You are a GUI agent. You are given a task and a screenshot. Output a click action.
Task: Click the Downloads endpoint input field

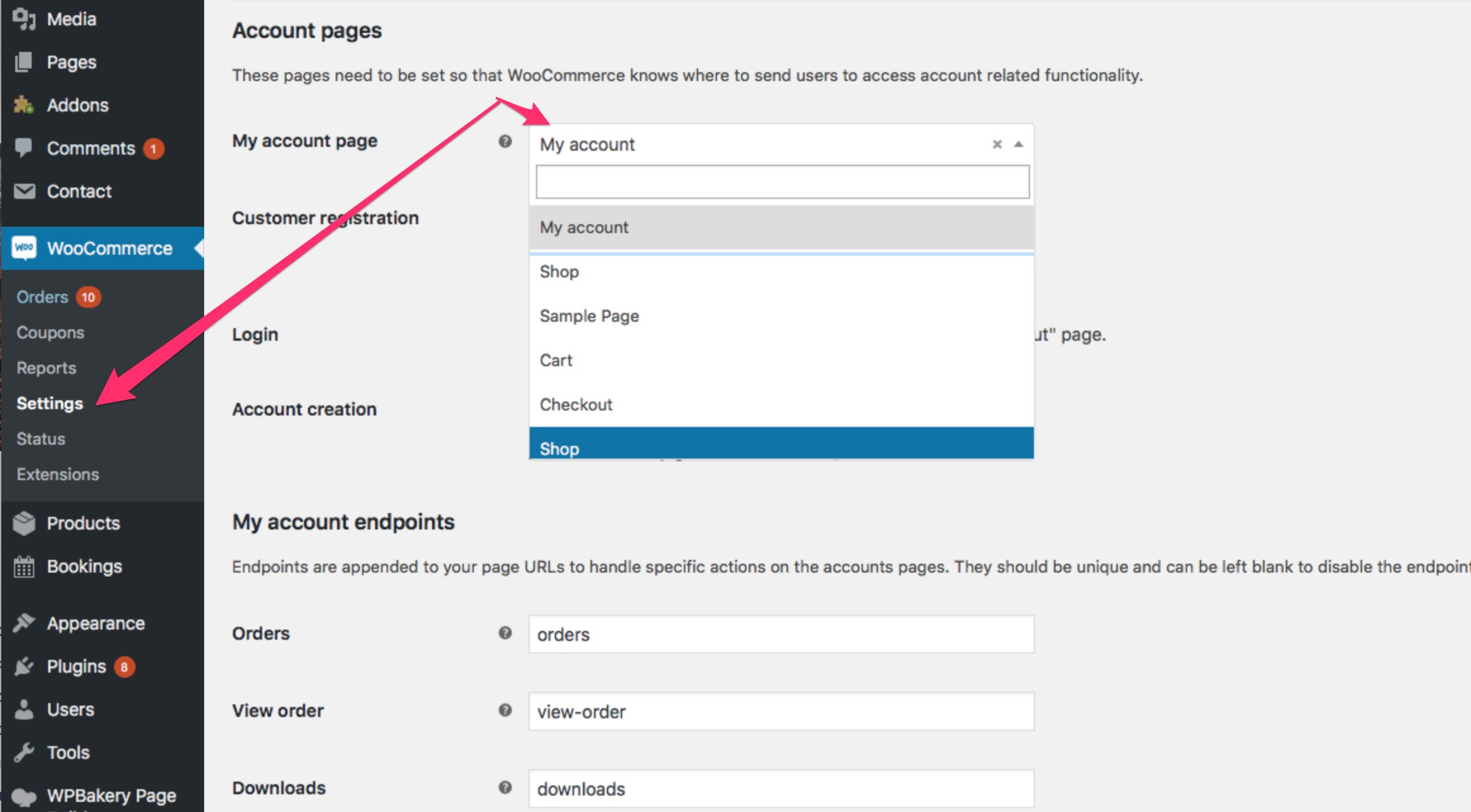[x=782, y=789]
